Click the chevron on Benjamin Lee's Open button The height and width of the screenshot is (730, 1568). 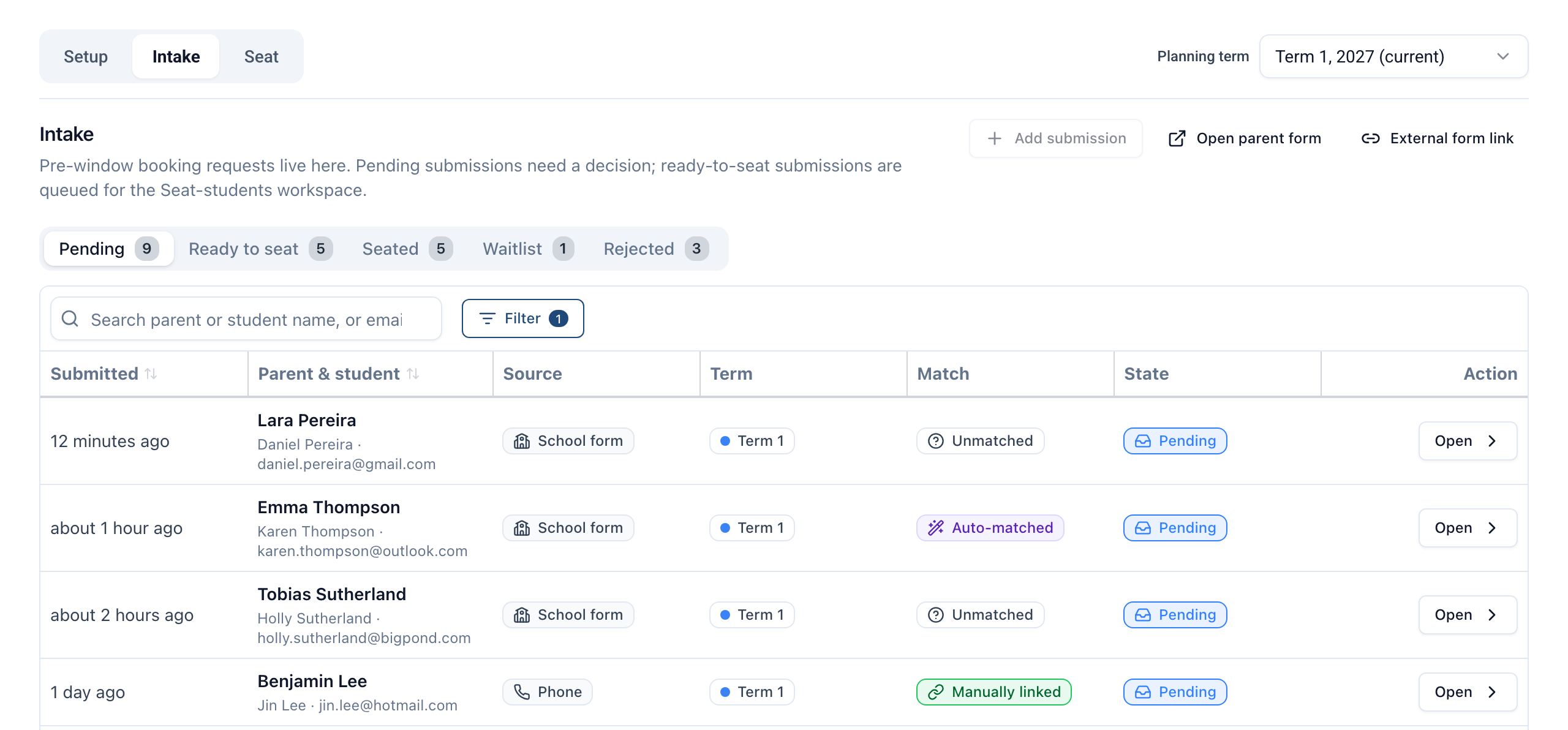tap(1492, 692)
